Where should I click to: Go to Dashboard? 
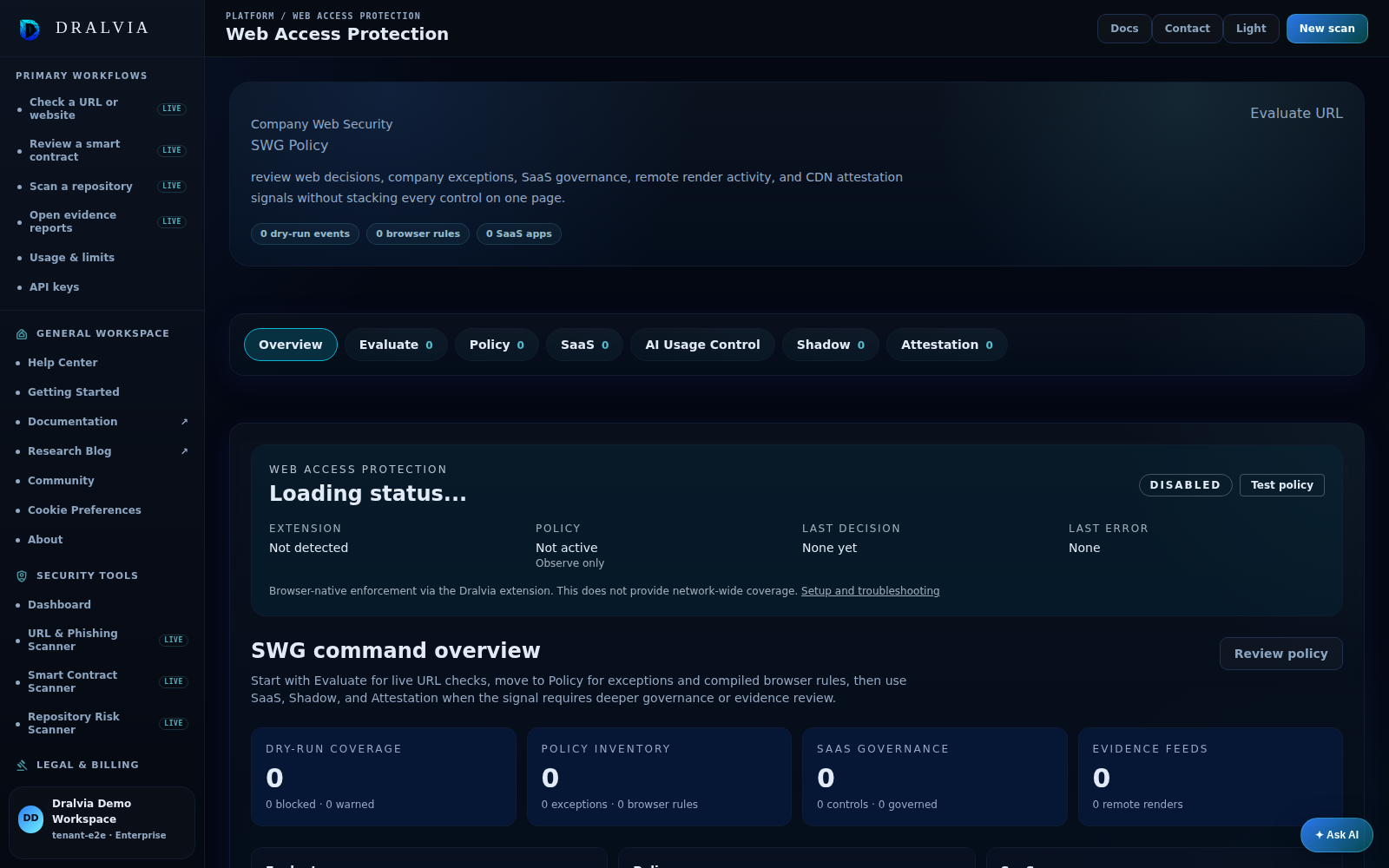(102, 605)
